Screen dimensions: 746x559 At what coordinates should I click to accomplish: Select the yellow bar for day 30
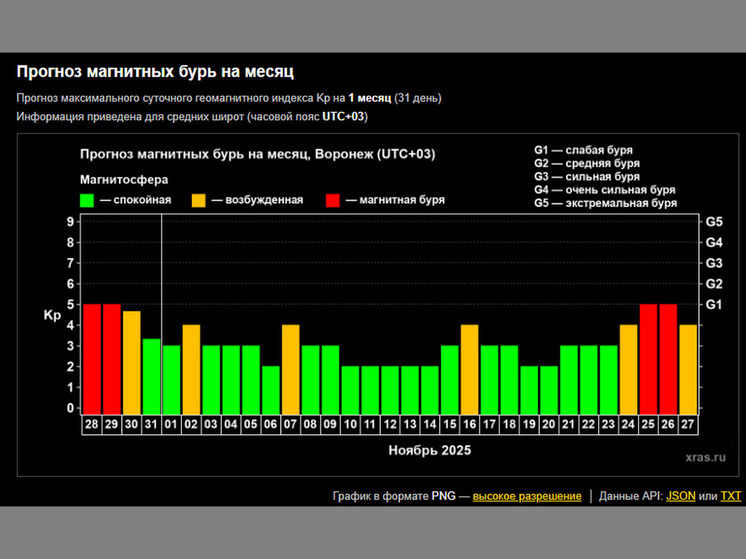132,361
